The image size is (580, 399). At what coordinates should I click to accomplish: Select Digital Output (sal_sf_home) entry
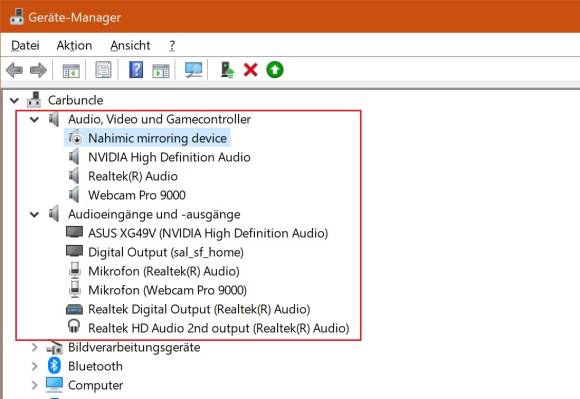coord(166,252)
